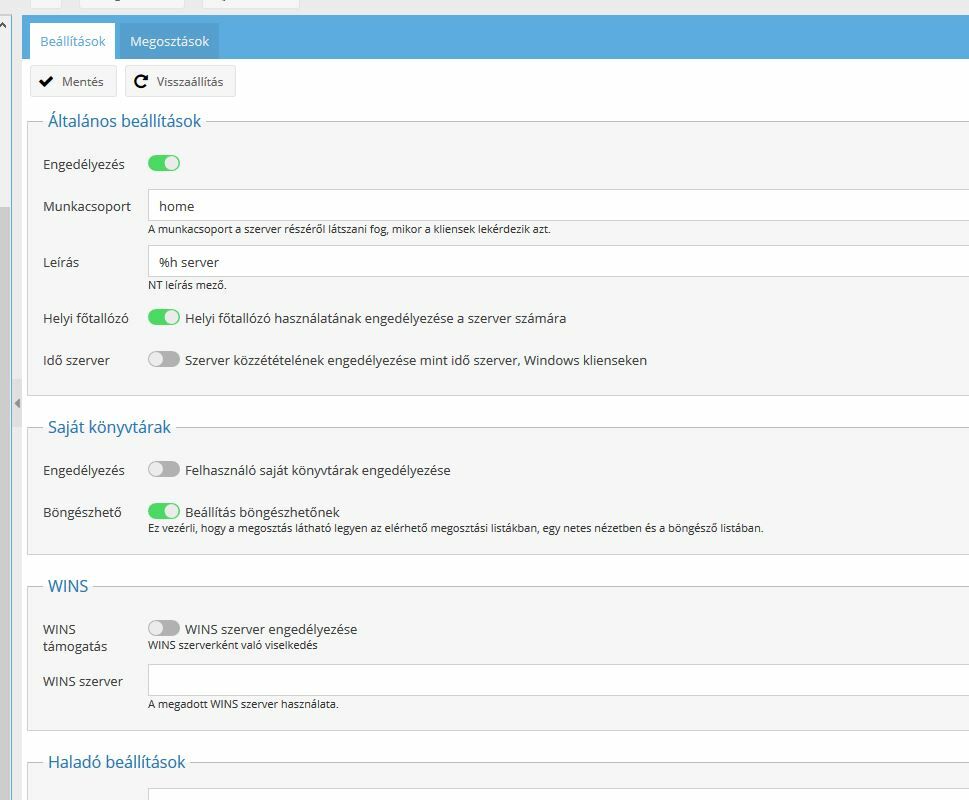
Task: Click the empty WINS szerver field
Action: click(558, 680)
